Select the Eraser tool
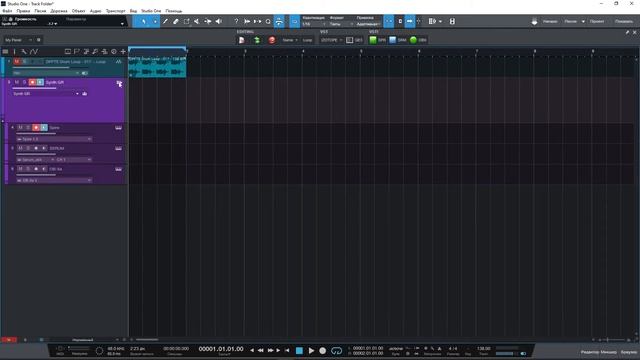This screenshot has height=360, width=640. tap(176, 21)
